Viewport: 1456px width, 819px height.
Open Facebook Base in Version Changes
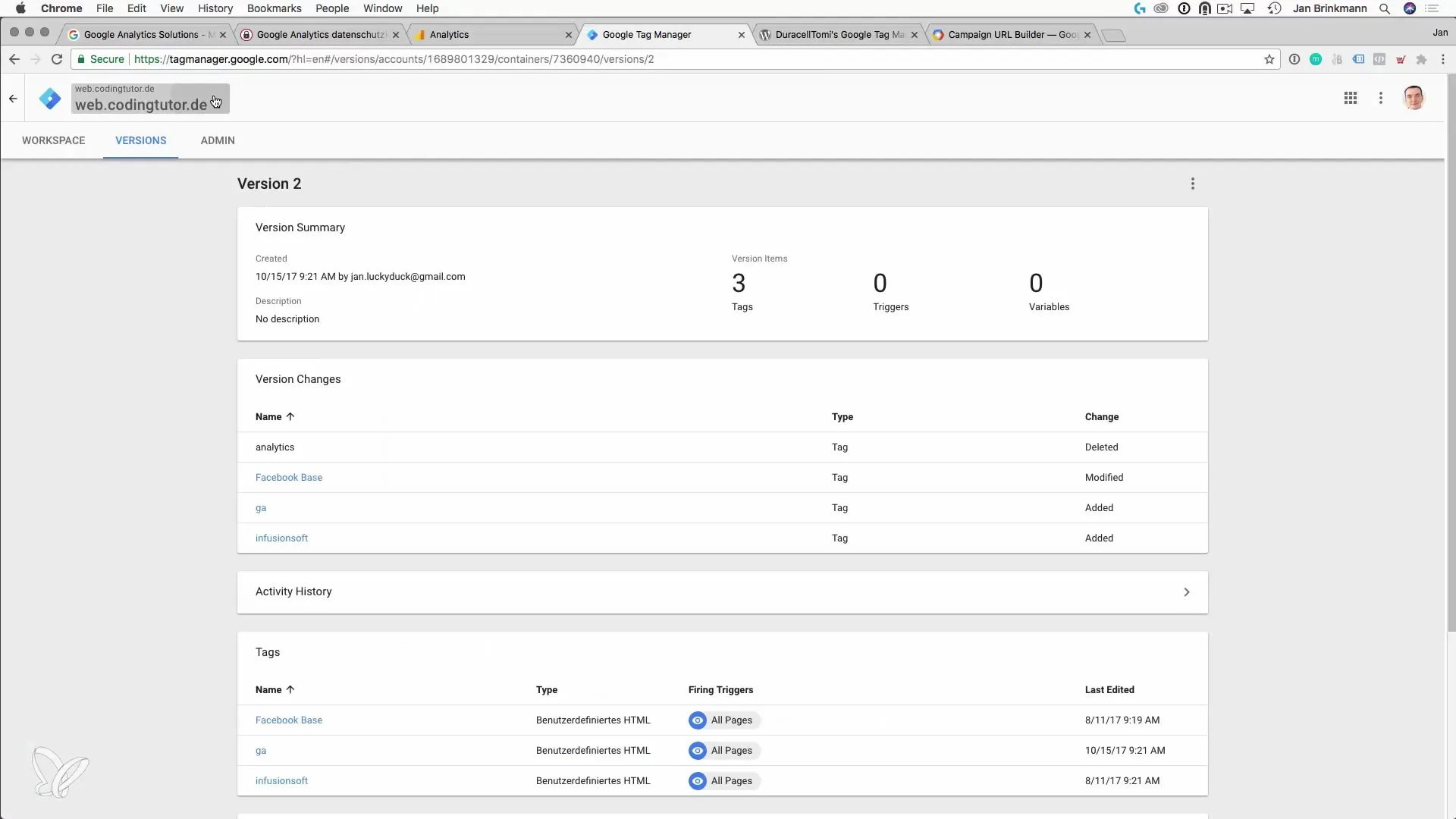(289, 478)
